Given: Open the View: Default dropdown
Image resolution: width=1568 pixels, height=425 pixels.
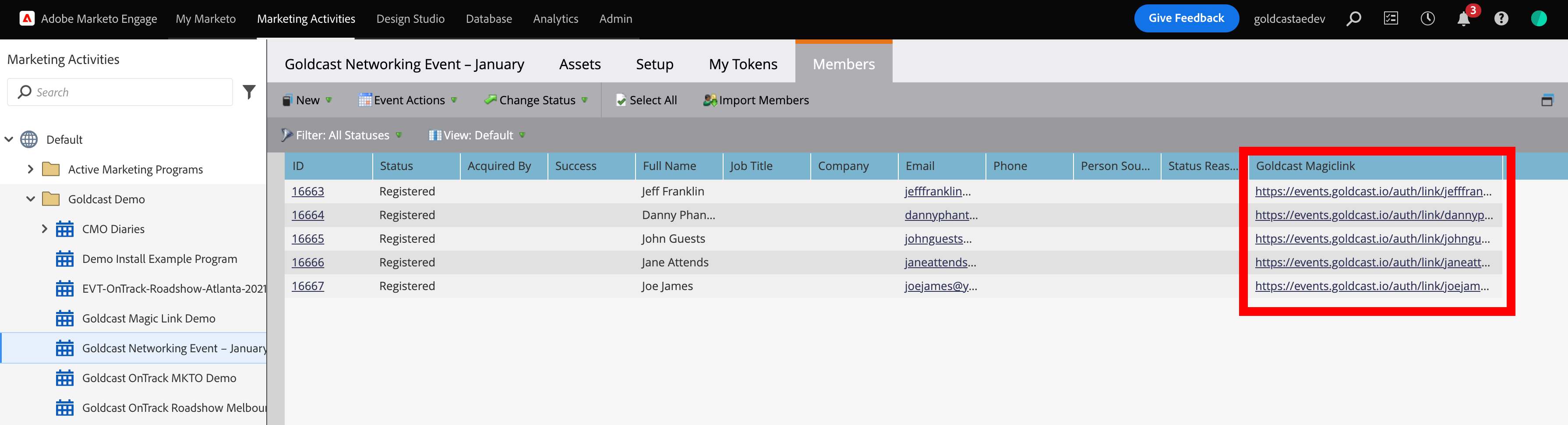Looking at the screenshot, I should pyautogui.click(x=477, y=135).
